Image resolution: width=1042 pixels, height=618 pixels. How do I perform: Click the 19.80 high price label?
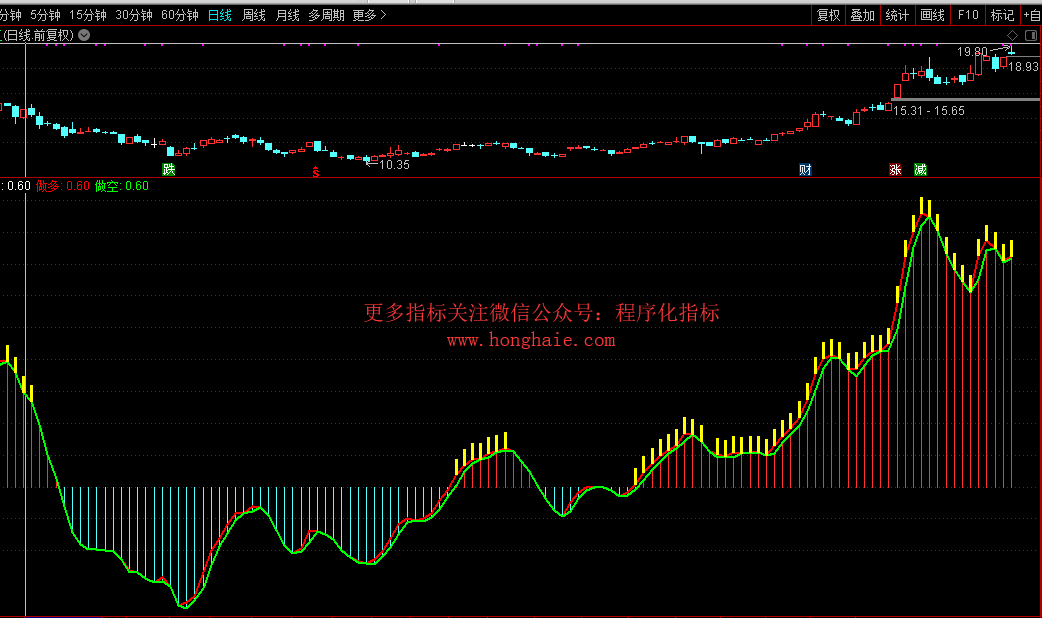(x=971, y=51)
